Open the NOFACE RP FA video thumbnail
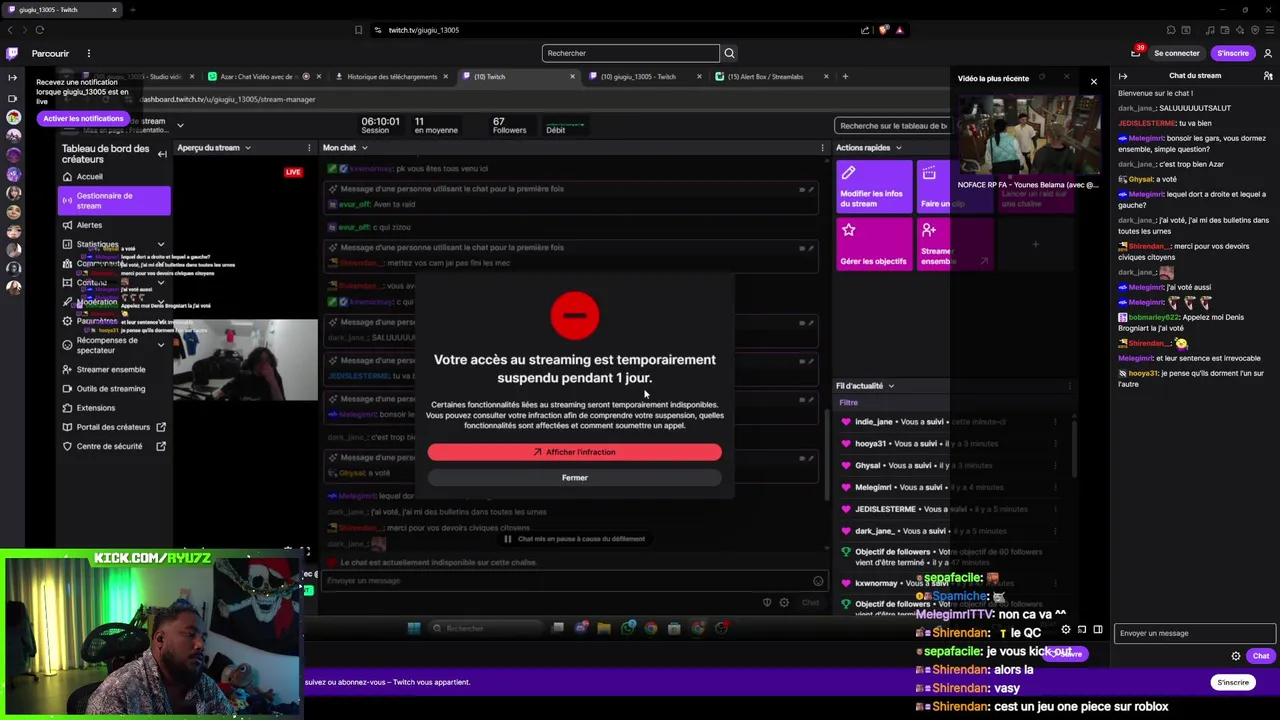Screen dimensions: 1280x720 (x=1028, y=136)
